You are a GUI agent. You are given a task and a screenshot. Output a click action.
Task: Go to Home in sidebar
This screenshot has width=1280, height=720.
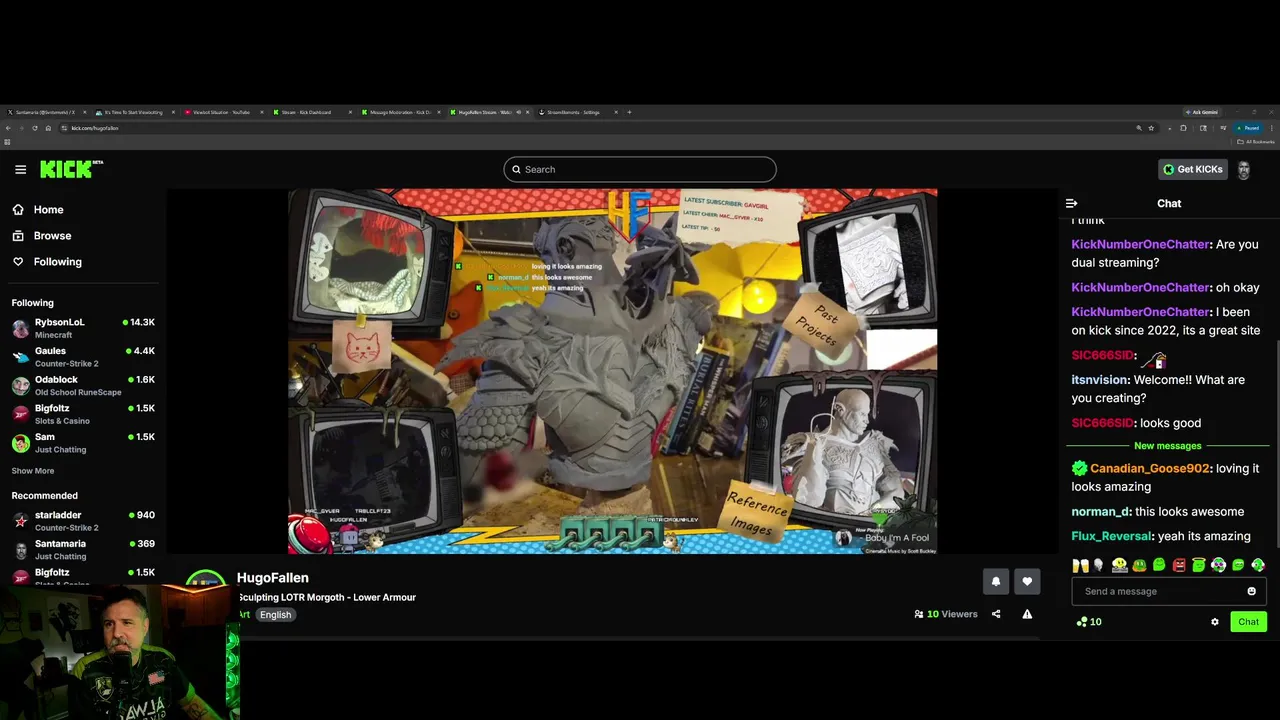coord(38,209)
